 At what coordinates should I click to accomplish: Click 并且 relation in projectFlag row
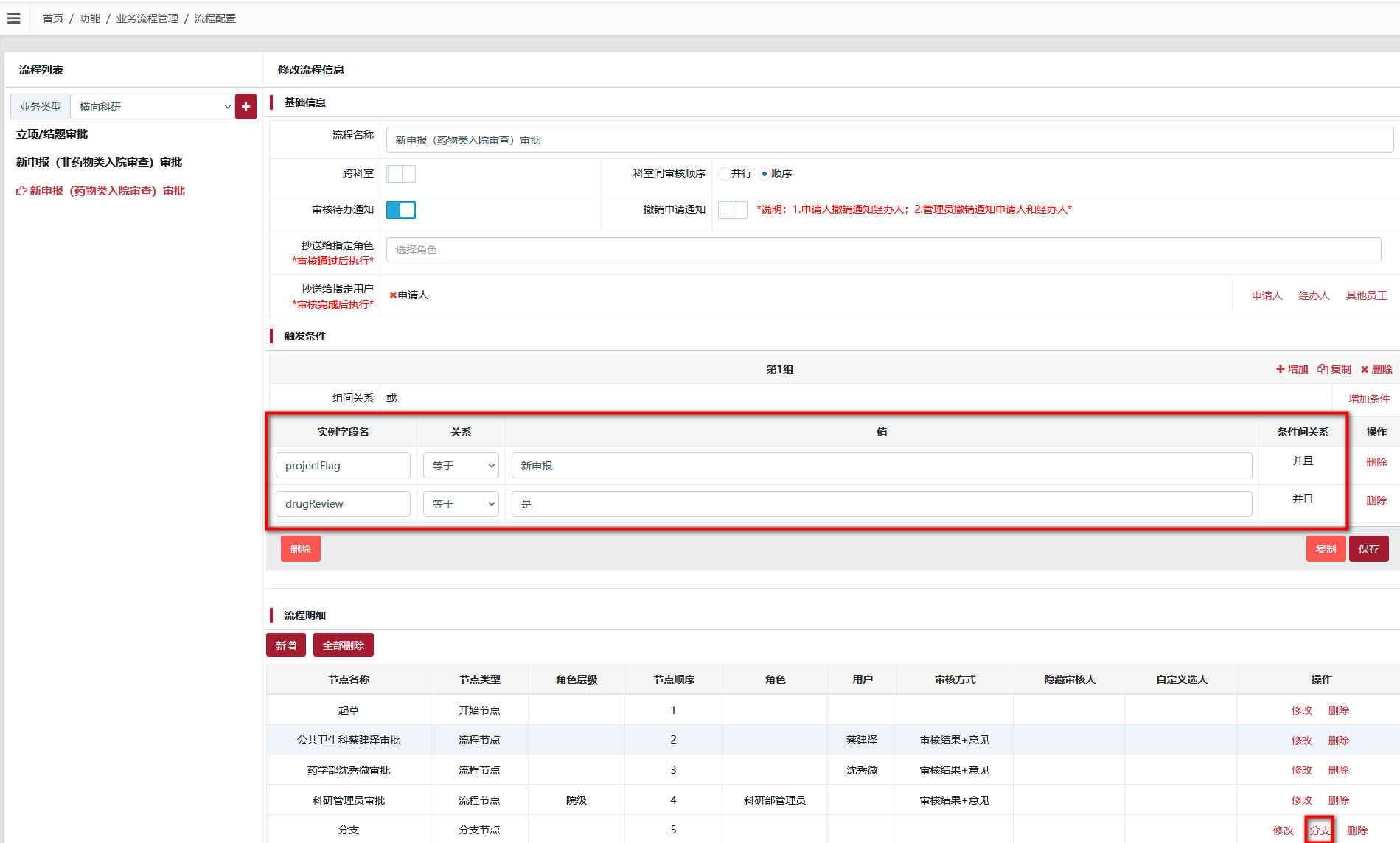tap(1303, 461)
